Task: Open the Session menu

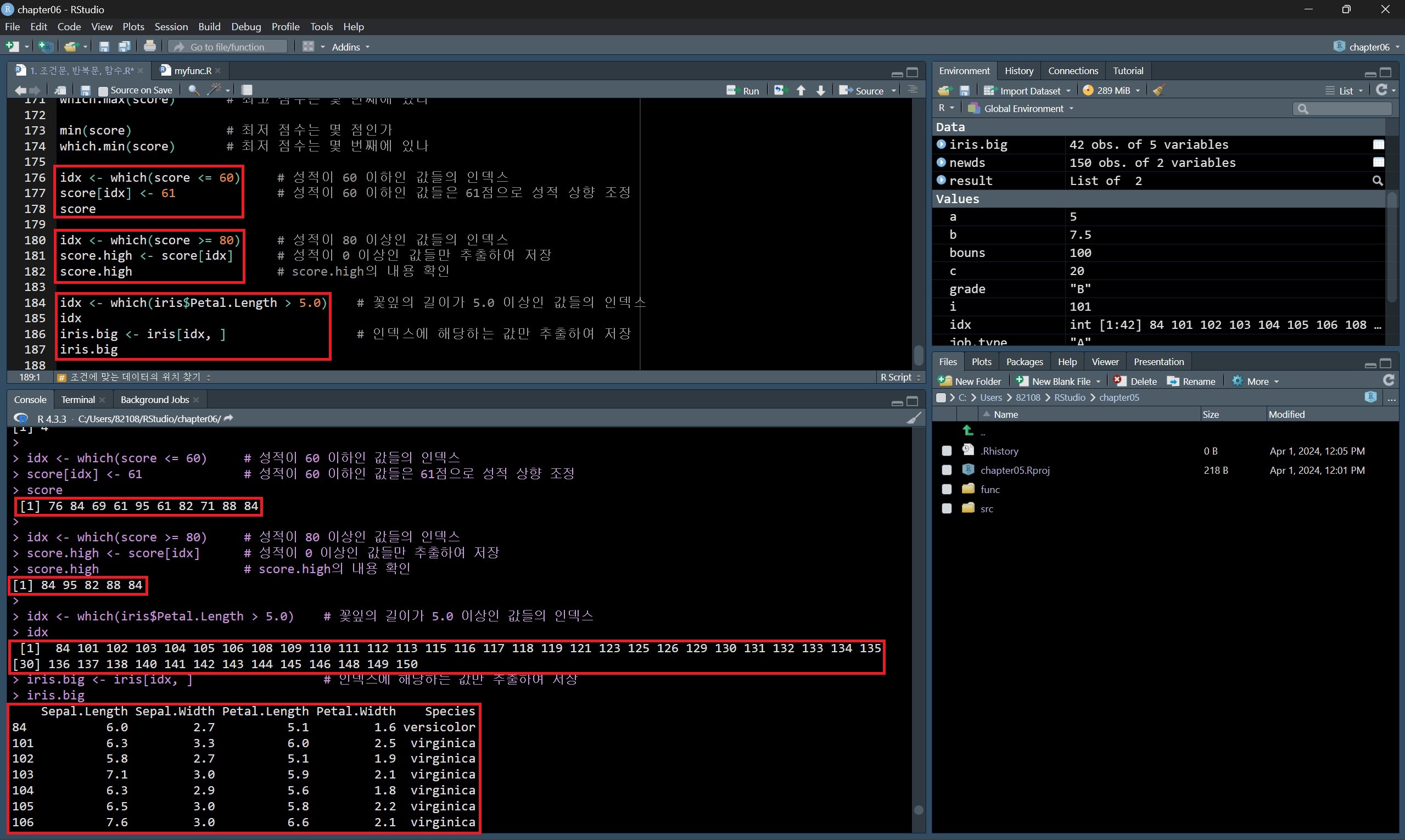Action: pos(171,26)
